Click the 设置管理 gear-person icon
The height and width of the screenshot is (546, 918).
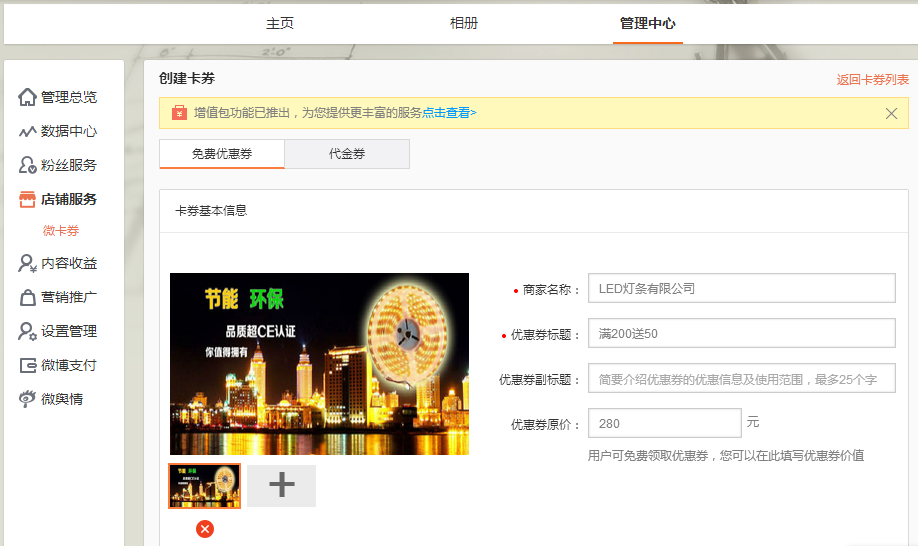coord(28,331)
